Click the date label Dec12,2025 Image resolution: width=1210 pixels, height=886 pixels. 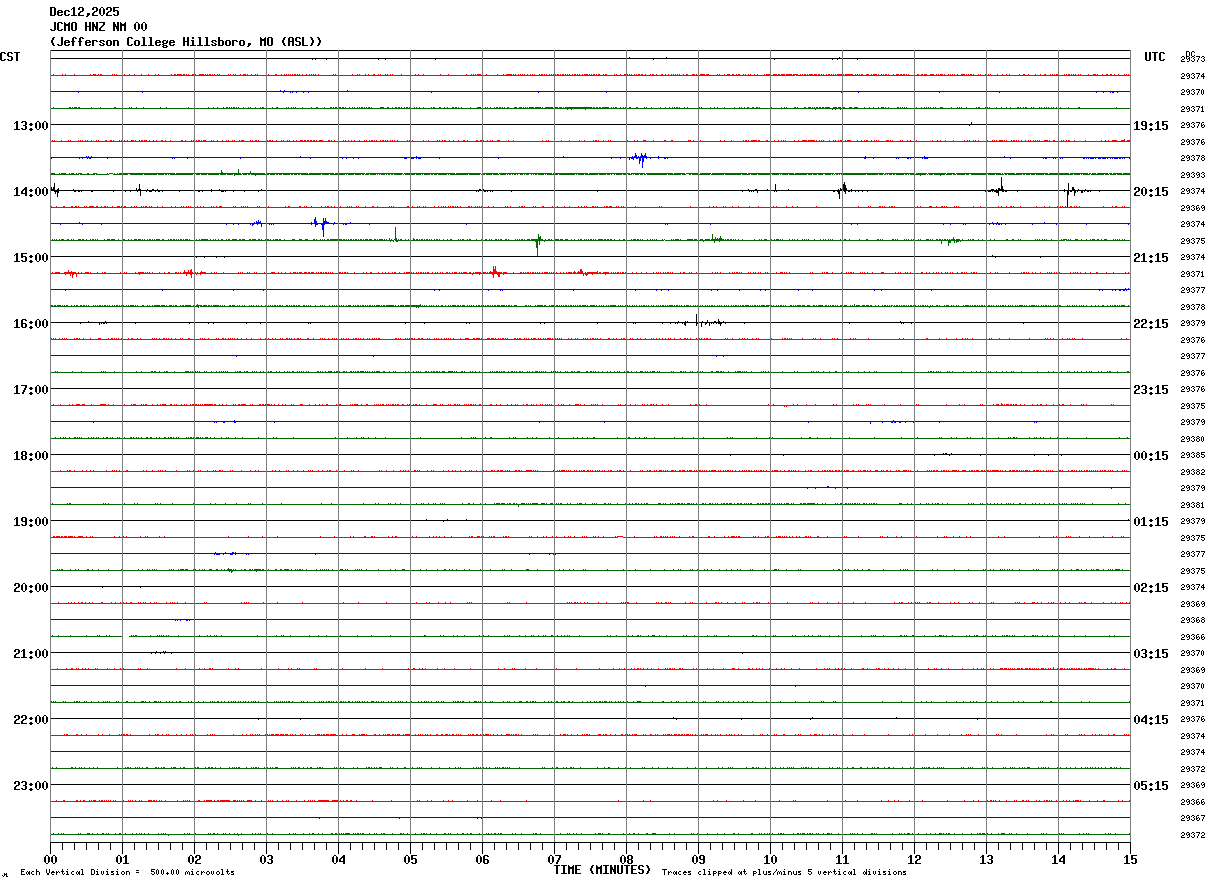coord(84,12)
